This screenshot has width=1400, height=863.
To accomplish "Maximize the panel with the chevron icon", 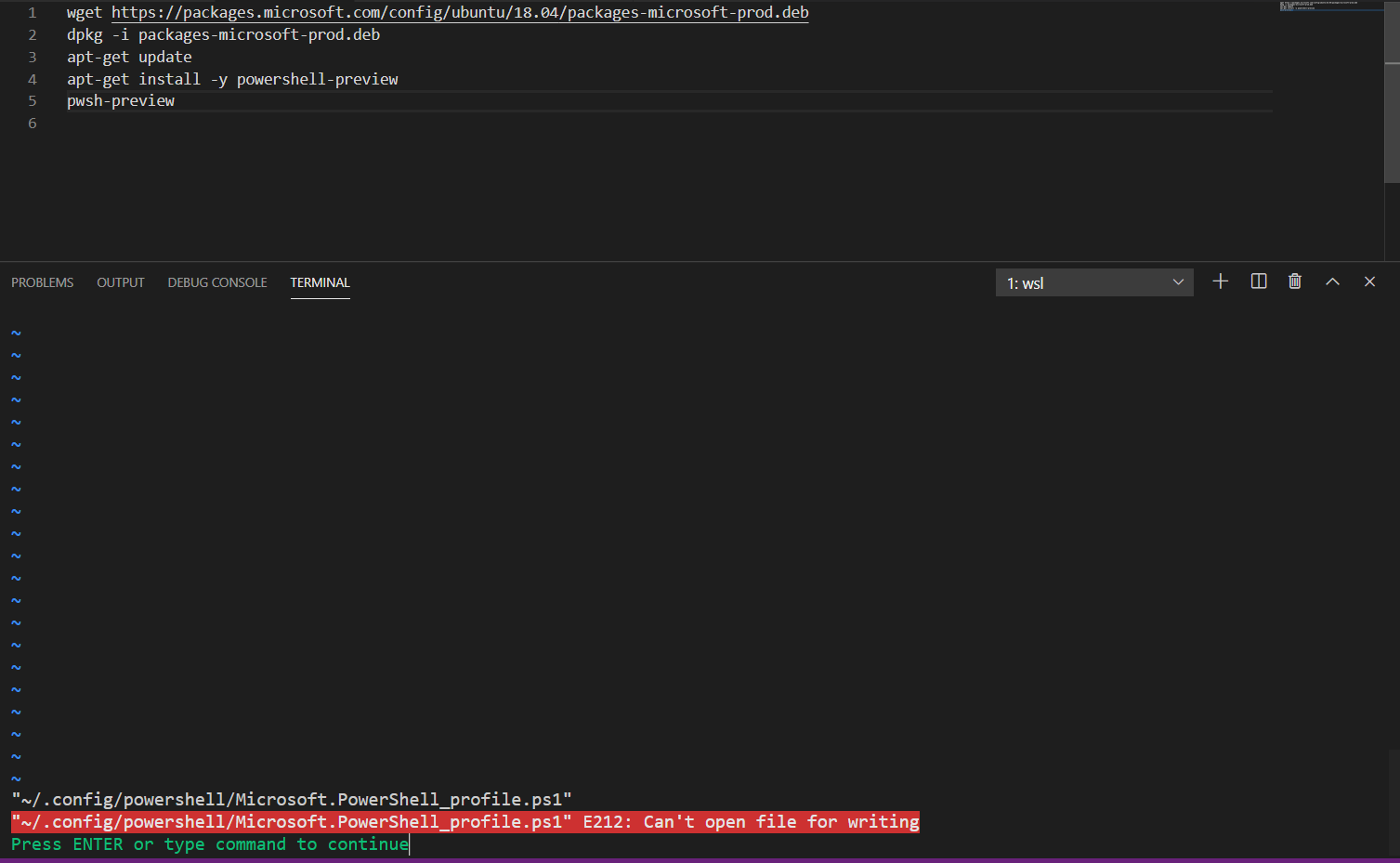I will [x=1332, y=281].
